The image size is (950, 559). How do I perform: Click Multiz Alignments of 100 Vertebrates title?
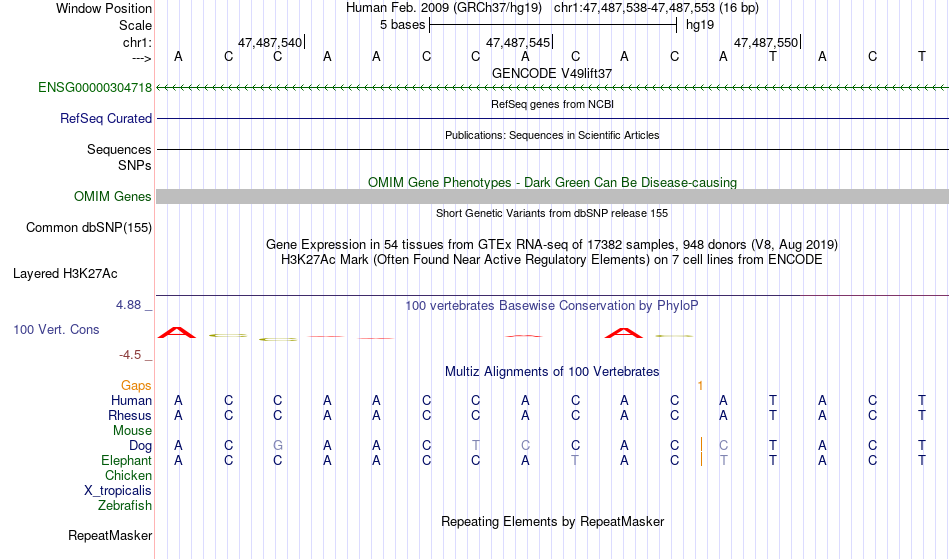coord(552,372)
